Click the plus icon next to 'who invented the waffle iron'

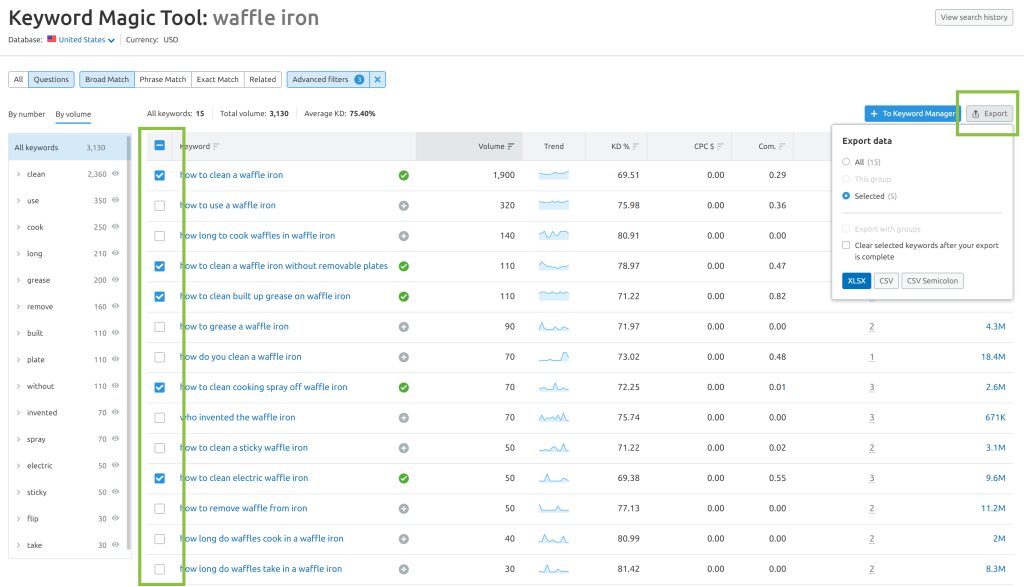(404, 417)
